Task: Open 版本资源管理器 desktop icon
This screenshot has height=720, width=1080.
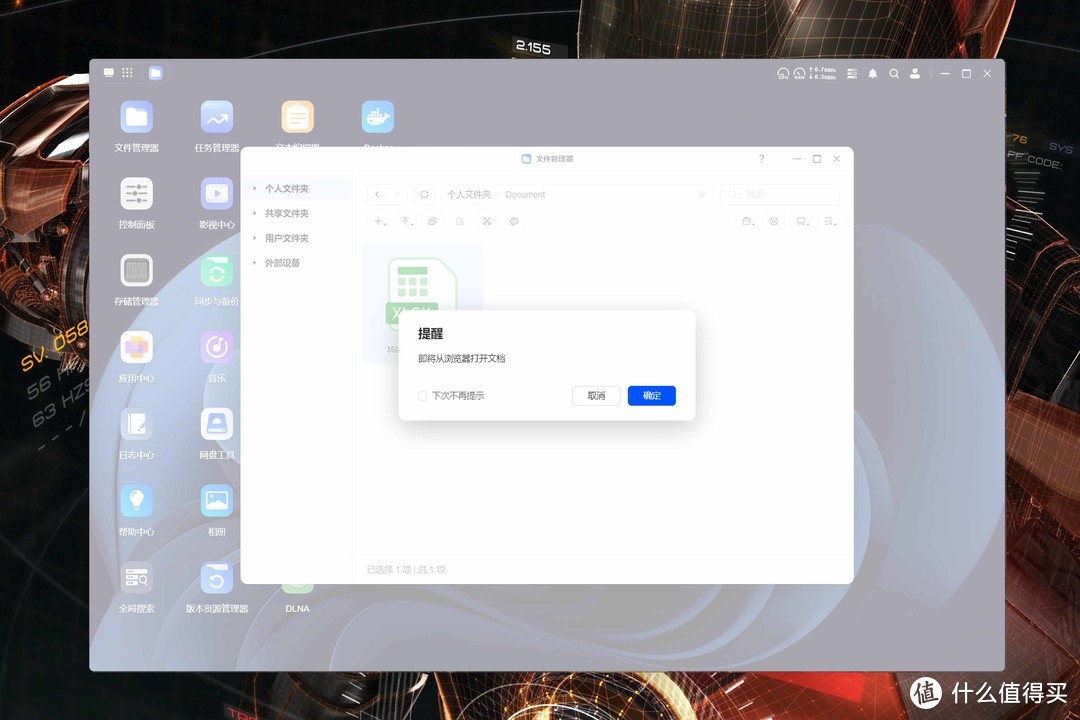Action: click(x=216, y=578)
